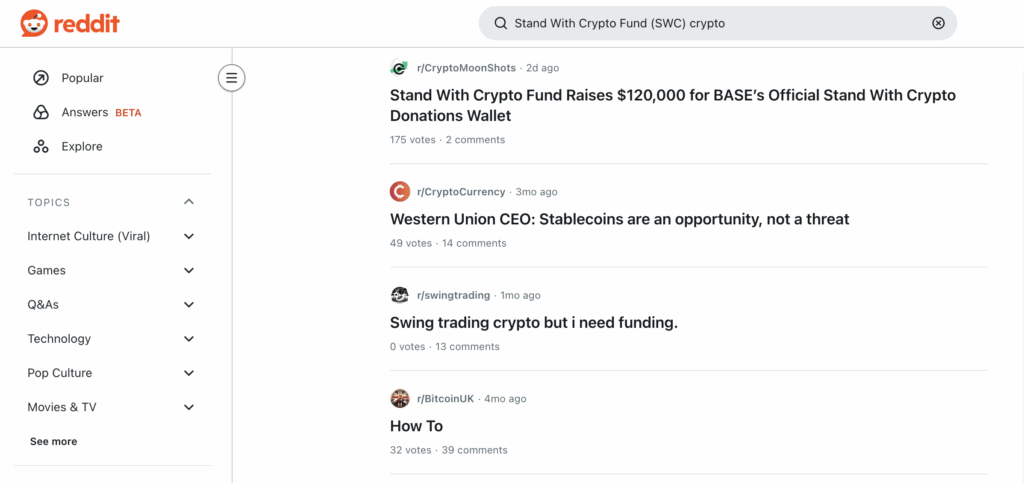
Task: Open r/CryptoMoonShots community avatar
Action: pyautogui.click(x=400, y=68)
